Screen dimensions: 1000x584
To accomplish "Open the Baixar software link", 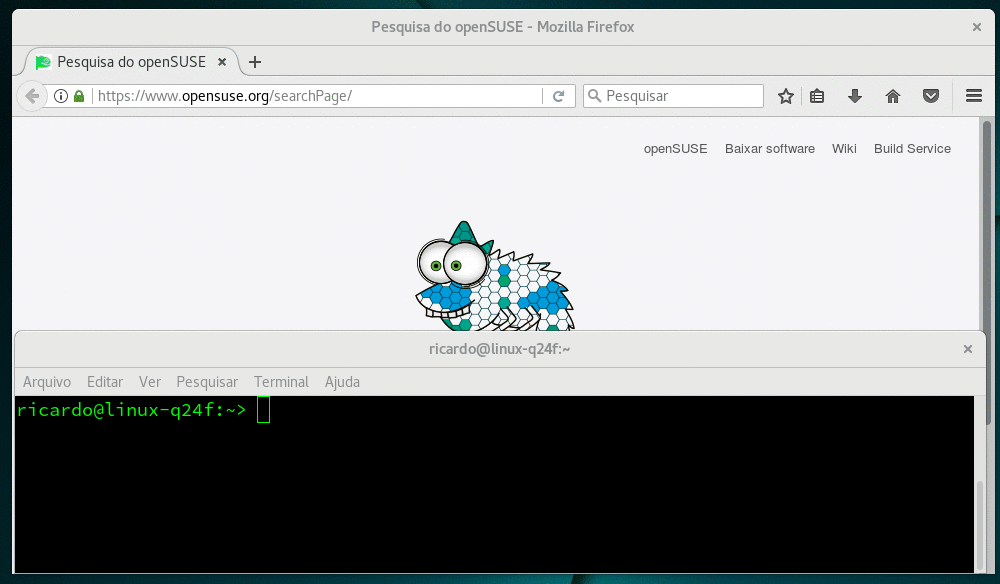I will (770, 149).
